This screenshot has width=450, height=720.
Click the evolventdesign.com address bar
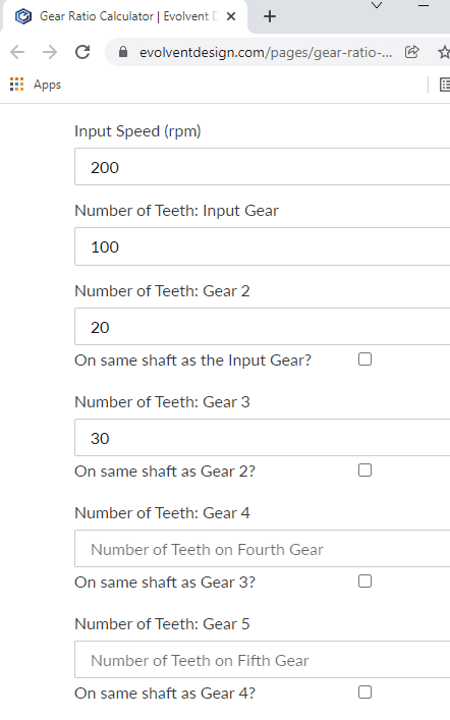pos(265,52)
